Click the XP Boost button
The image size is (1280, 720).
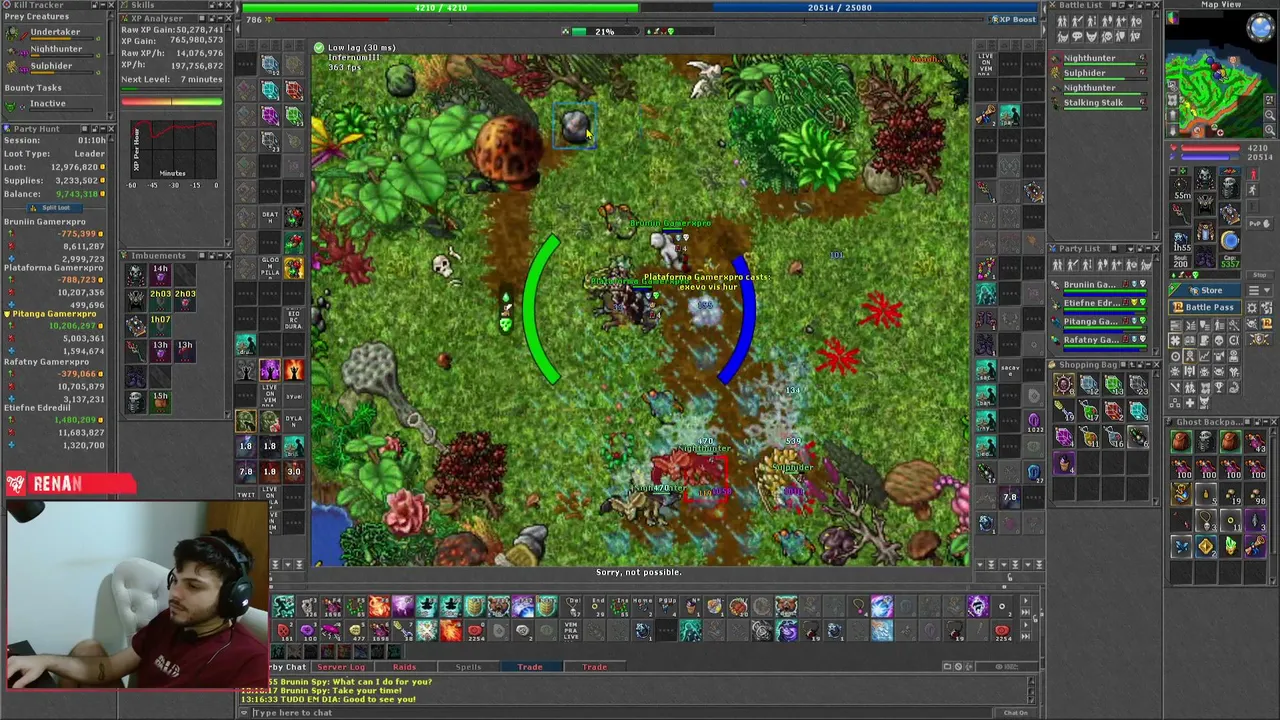coord(1014,20)
